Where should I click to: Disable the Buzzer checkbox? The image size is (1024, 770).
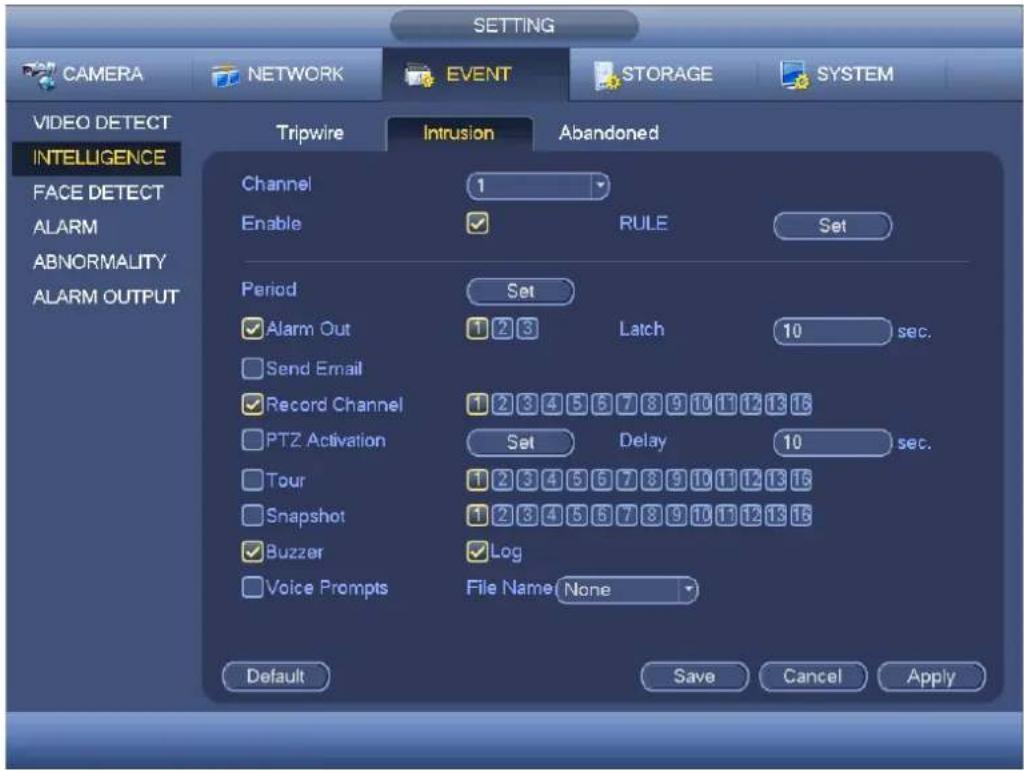pos(252,552)
